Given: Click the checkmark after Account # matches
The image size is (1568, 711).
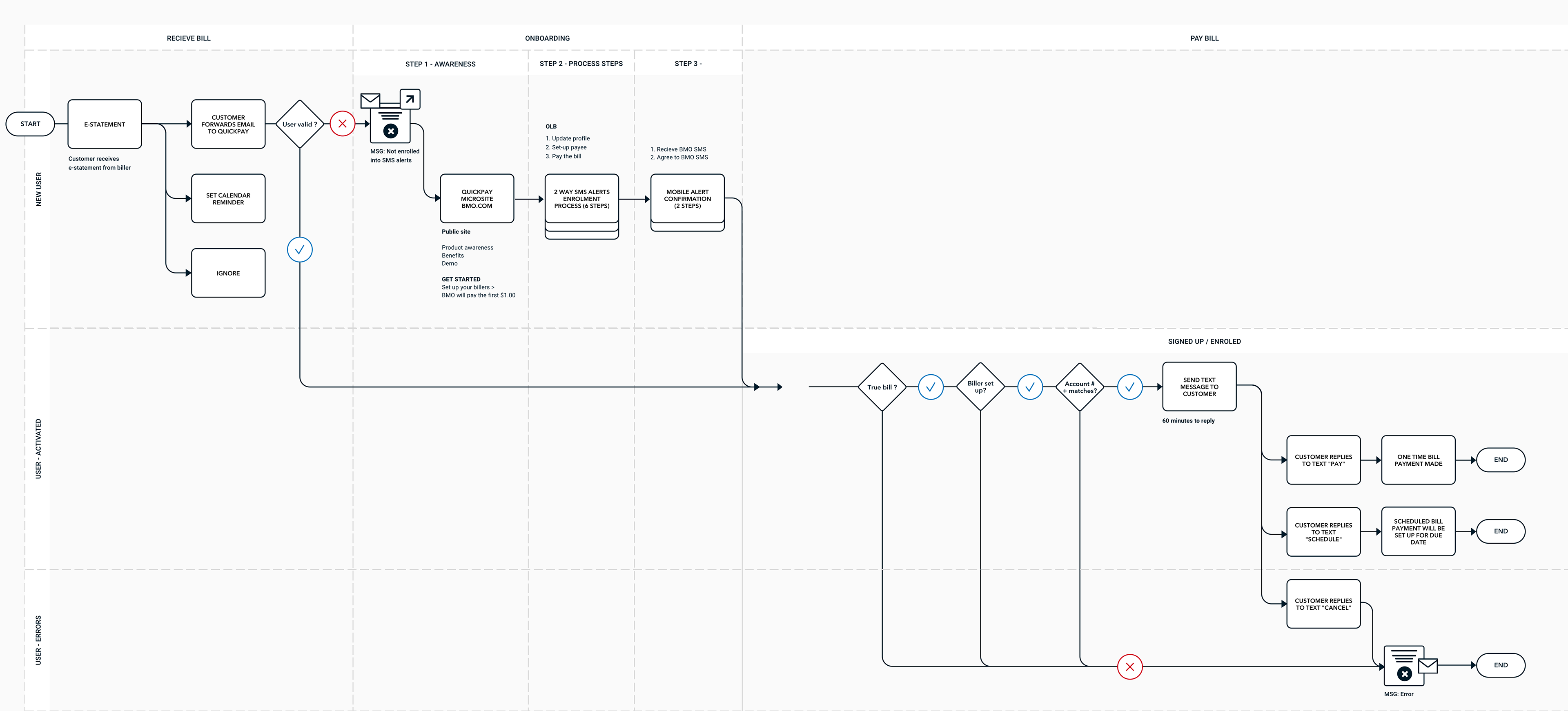Looking at the screenshot, I should click(x=1130, y=387).
